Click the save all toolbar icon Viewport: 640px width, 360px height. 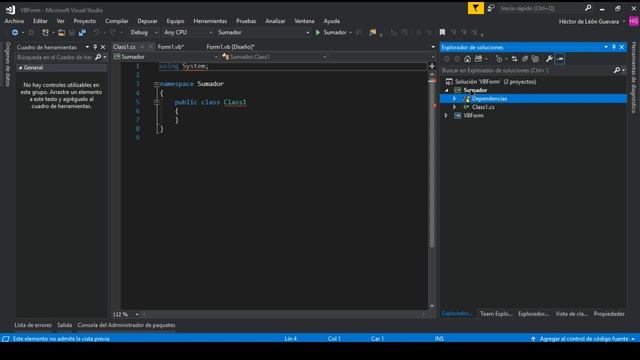pyautogui.click(x=82, y=32)
